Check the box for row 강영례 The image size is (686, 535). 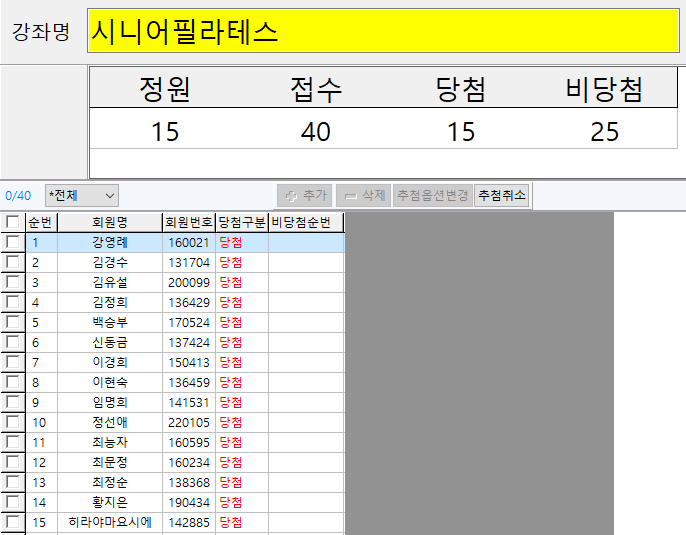tap(13, 242)
